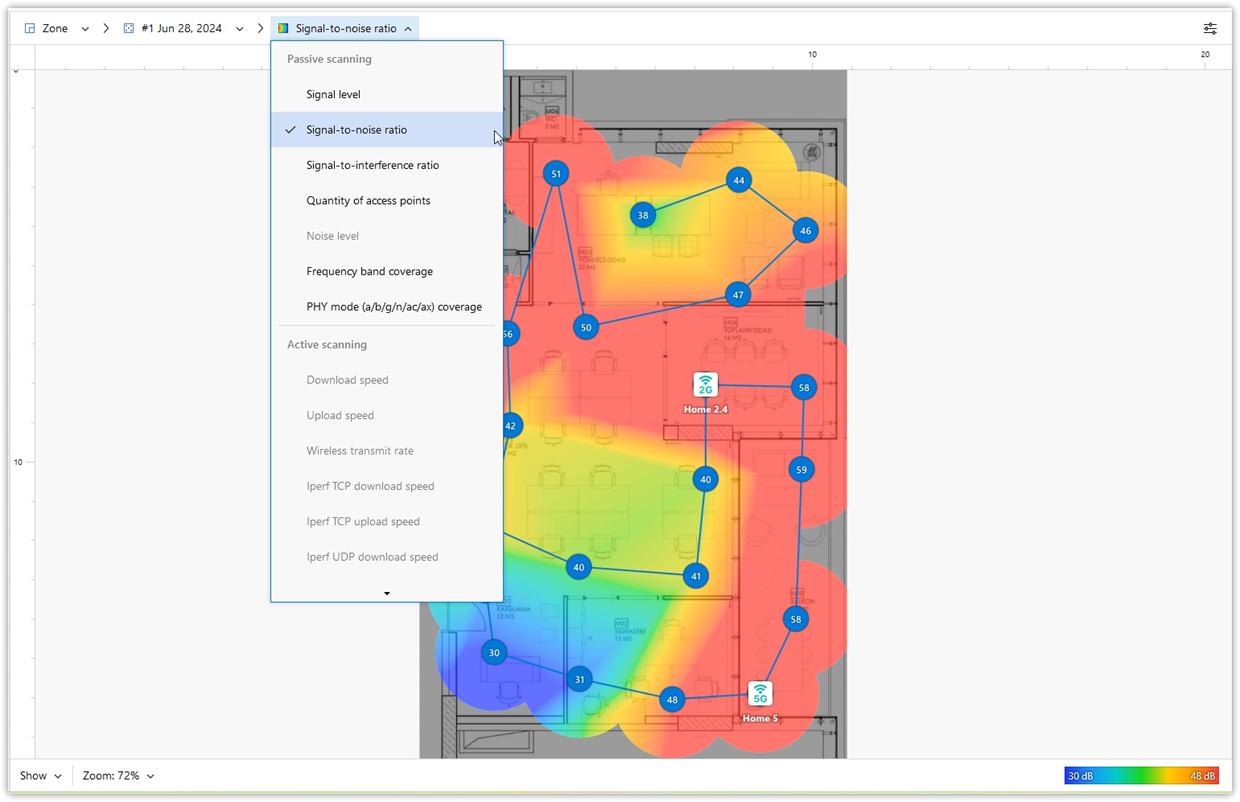
Task: Click the checkmark beside Signal-to-noise ratio
Action: (x=290, y=129)
